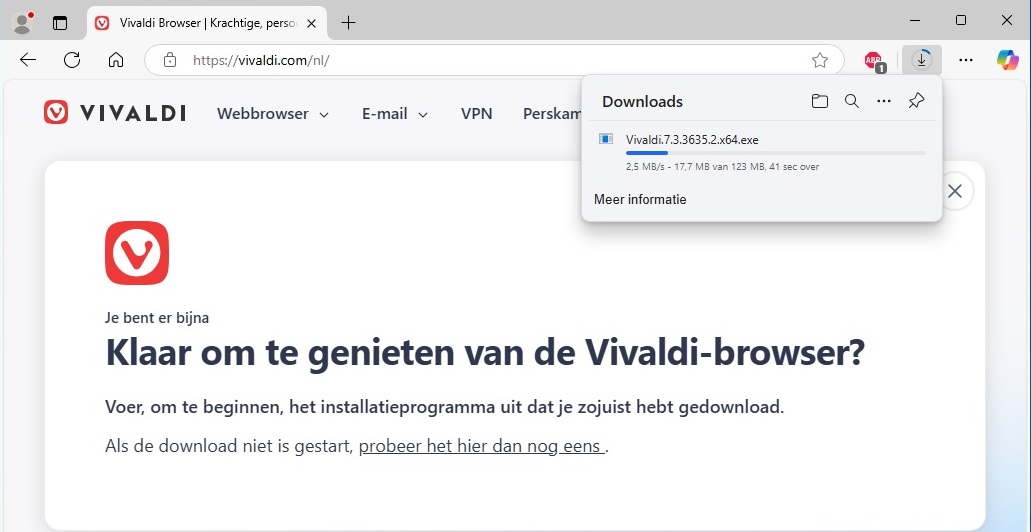The image size is (1031, 532).
Task: Expand the Webbrowser dropdown menu
Action: click(x=273, y=114)
